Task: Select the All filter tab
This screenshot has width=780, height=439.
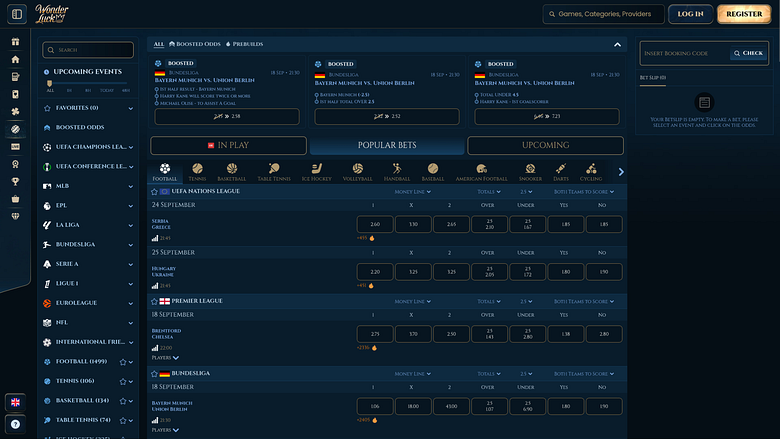Action: tap(159, 44)
